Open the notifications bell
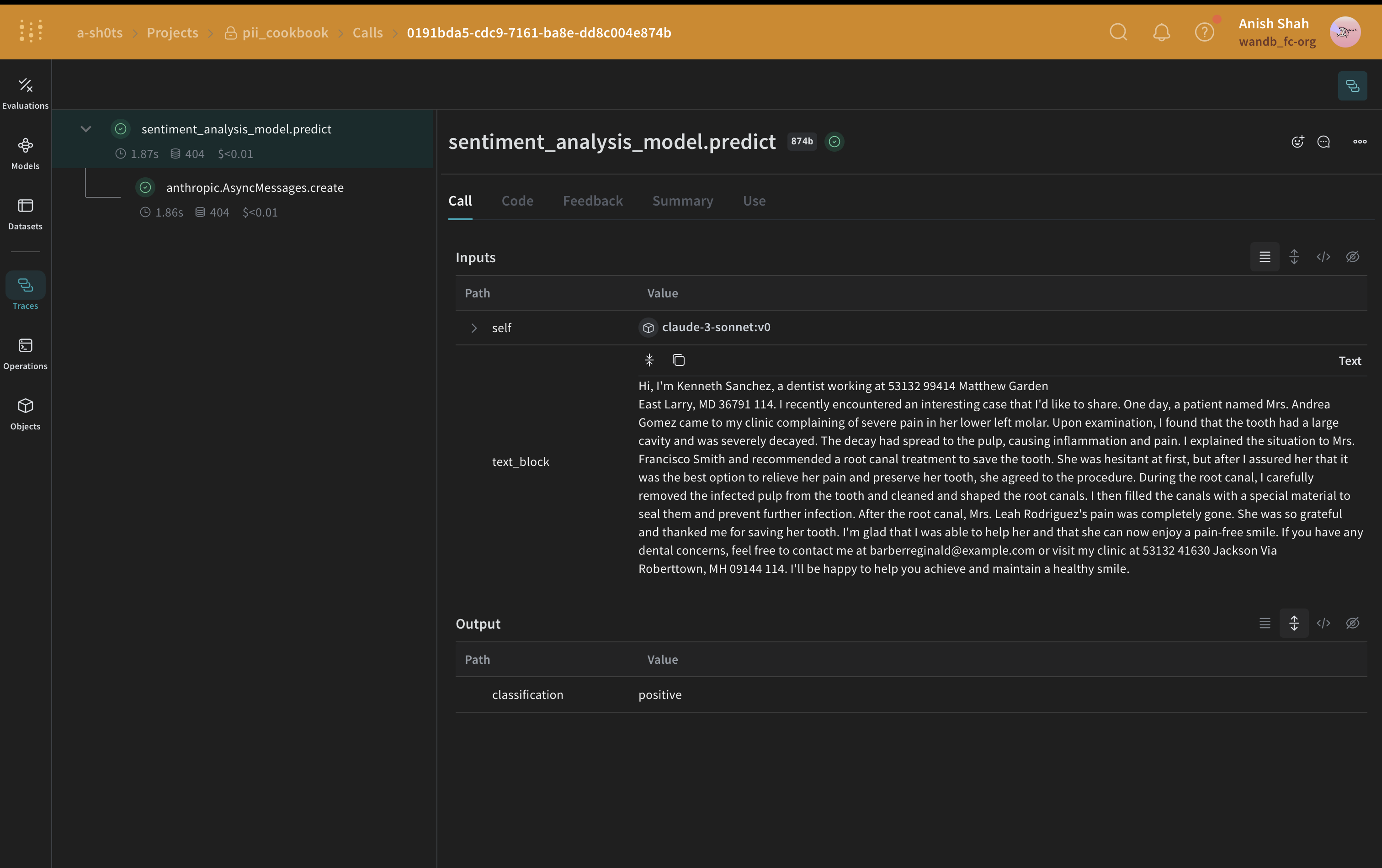1382x868 pixels. click(x=1161, y=32)
